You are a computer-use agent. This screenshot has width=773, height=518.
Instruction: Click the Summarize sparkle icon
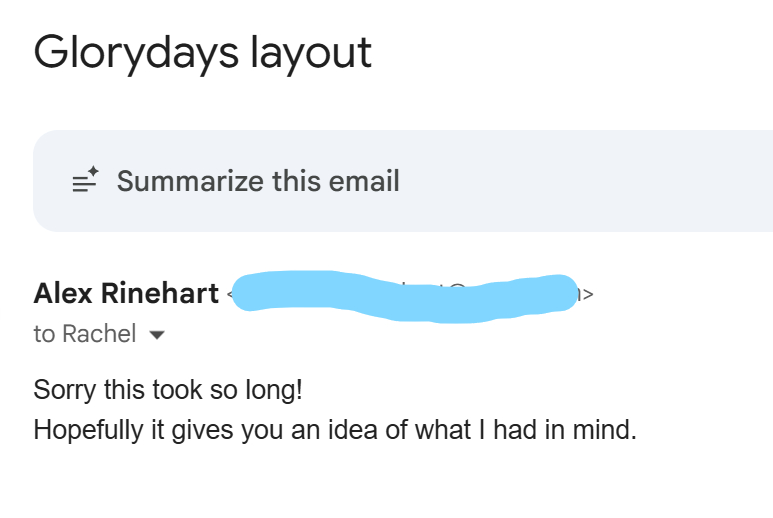point(86,181)
